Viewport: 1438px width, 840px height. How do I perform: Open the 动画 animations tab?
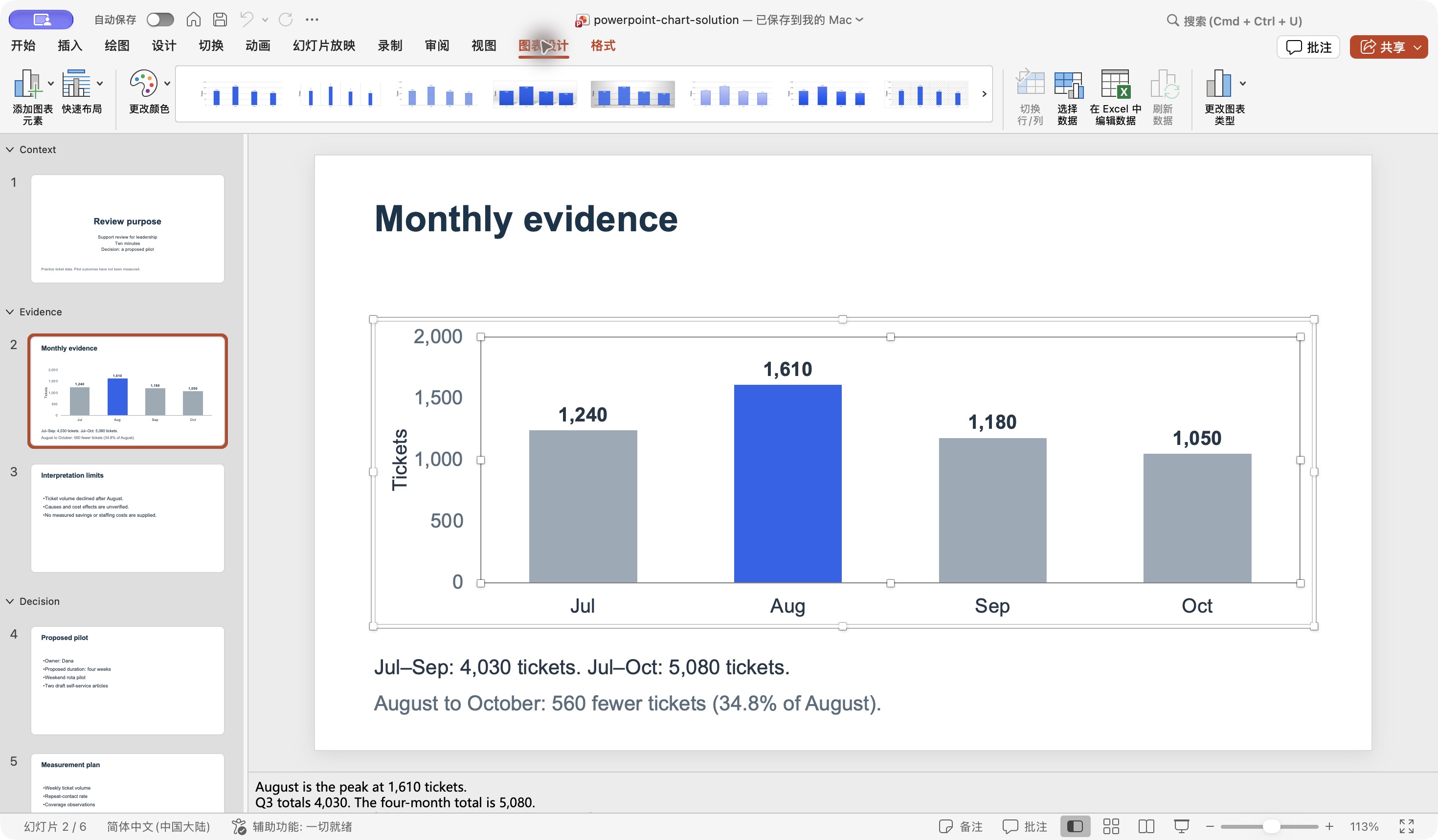point(258,45)
